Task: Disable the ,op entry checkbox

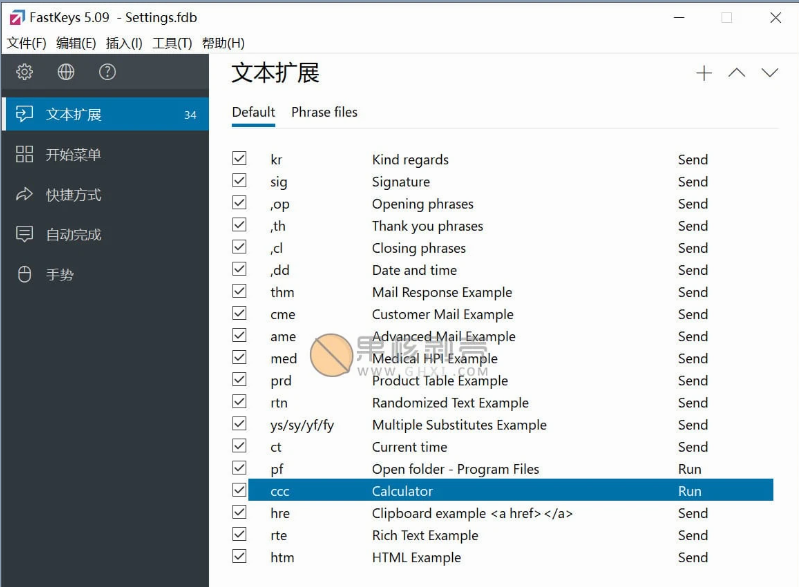Action: [x=239, y=202]
